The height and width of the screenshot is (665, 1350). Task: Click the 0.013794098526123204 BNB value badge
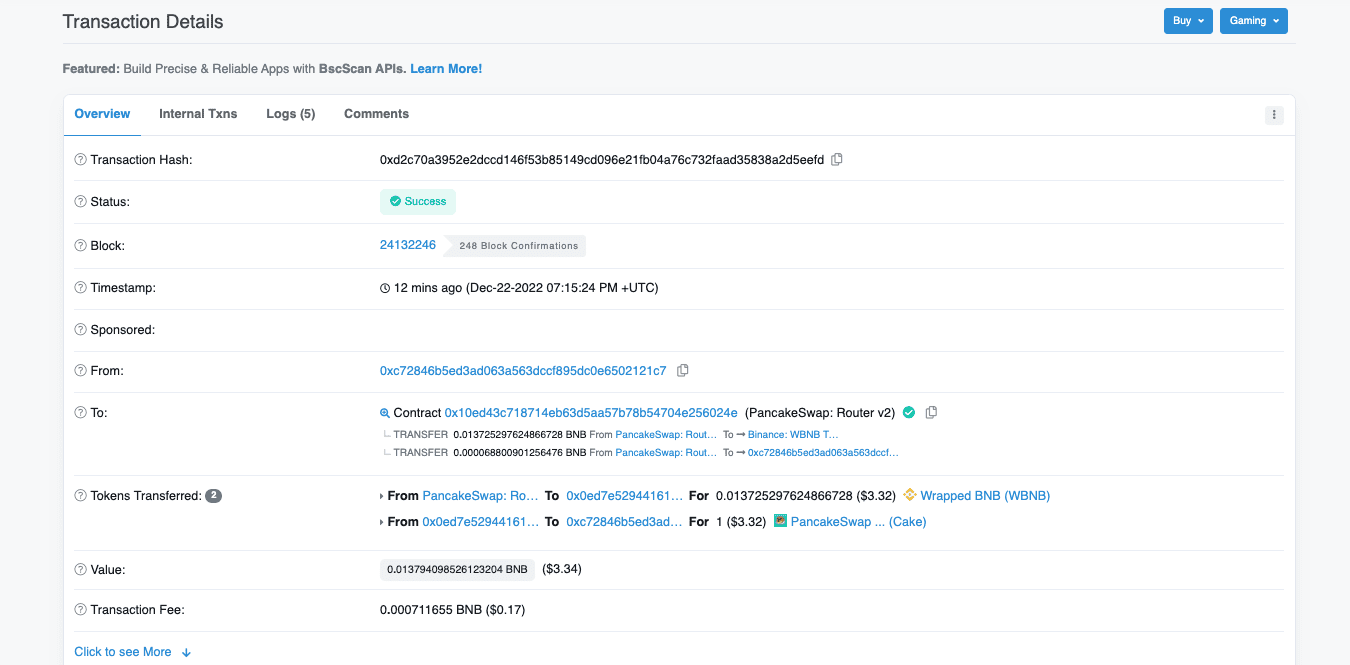[x=456, y=569]
